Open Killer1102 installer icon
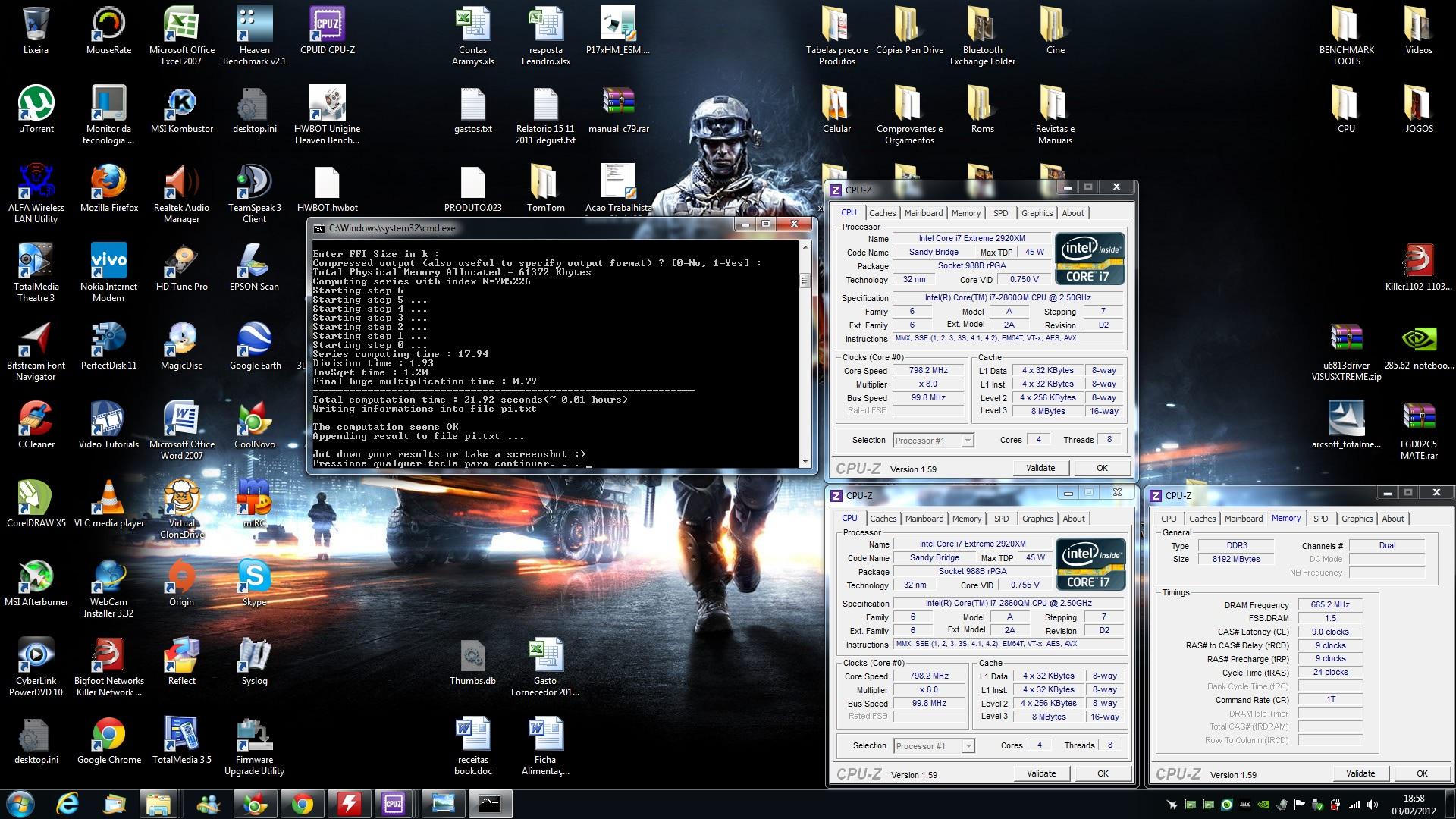This screenshot has height=819, width=1456. pyautogui.click(x=1419, y=268)
